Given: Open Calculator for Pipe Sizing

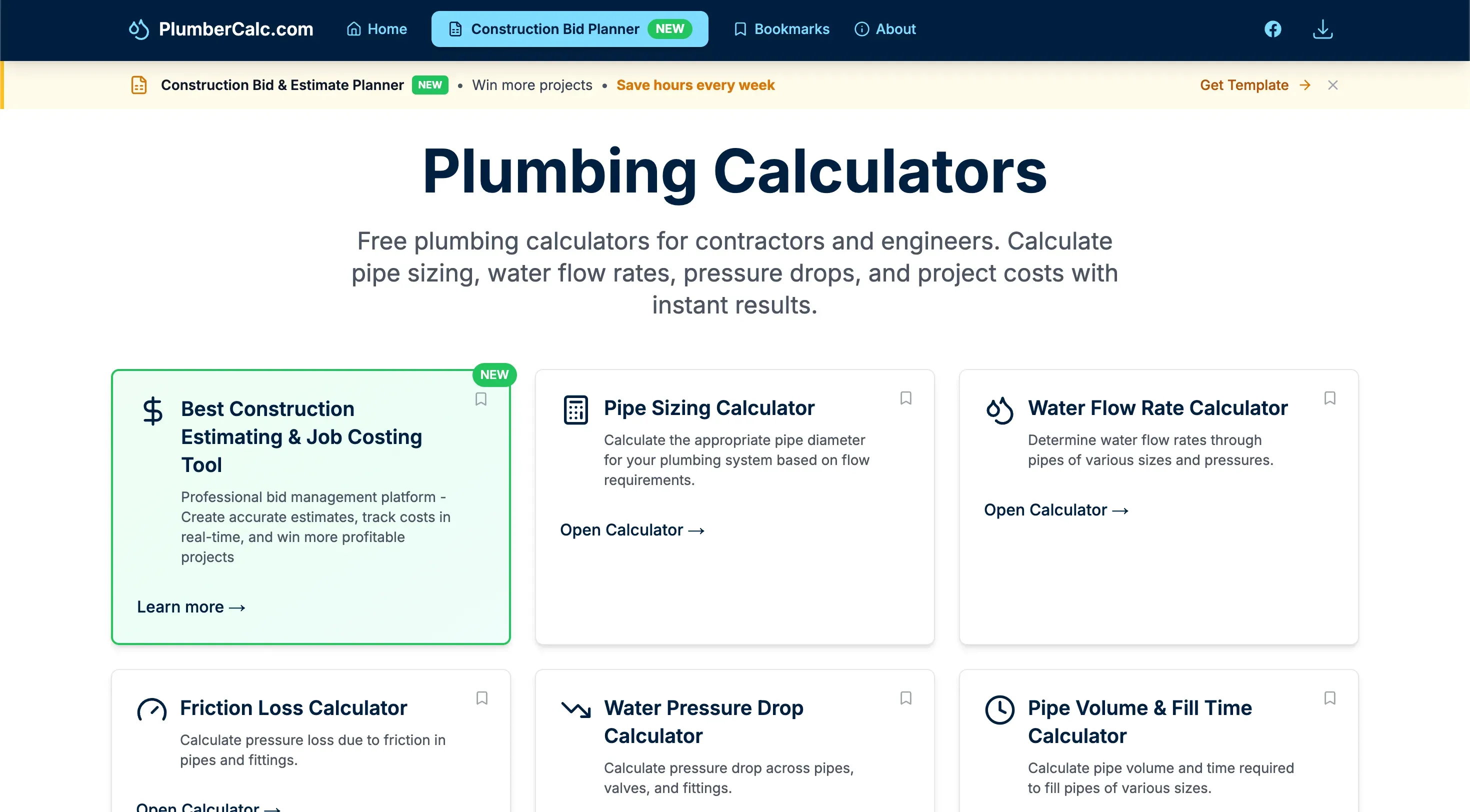Looking at the screenshot, I should tap(631, 530).
